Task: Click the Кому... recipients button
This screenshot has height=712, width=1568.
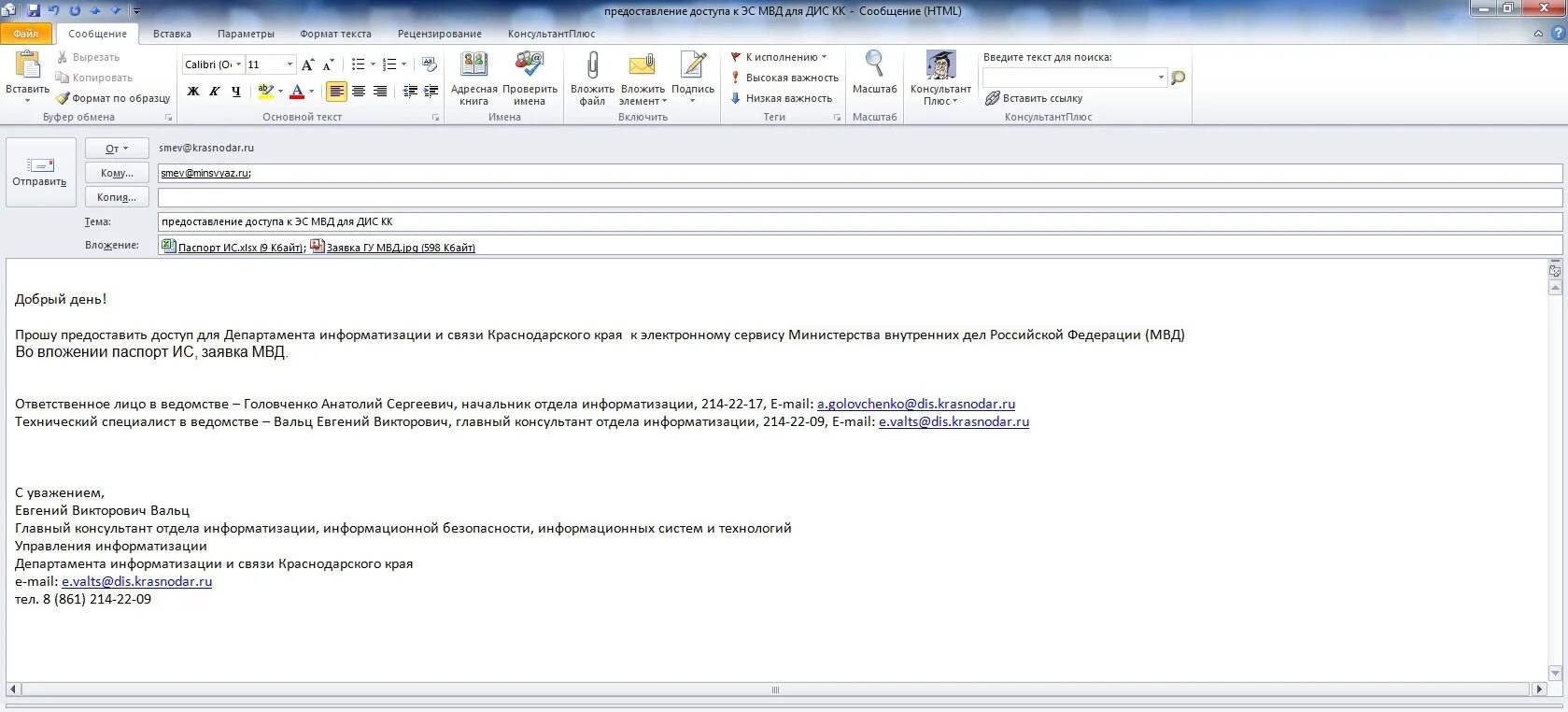Action: coord(117,173)
